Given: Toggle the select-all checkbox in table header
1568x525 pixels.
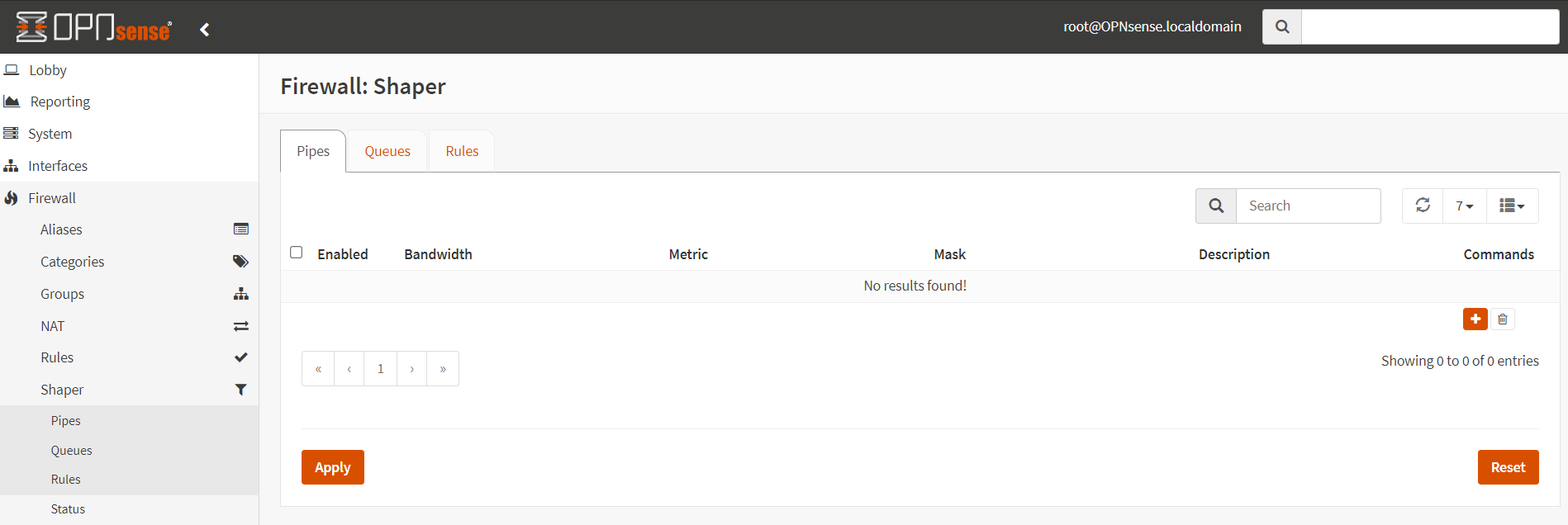Looking at the screenshot, I should 297,253.
